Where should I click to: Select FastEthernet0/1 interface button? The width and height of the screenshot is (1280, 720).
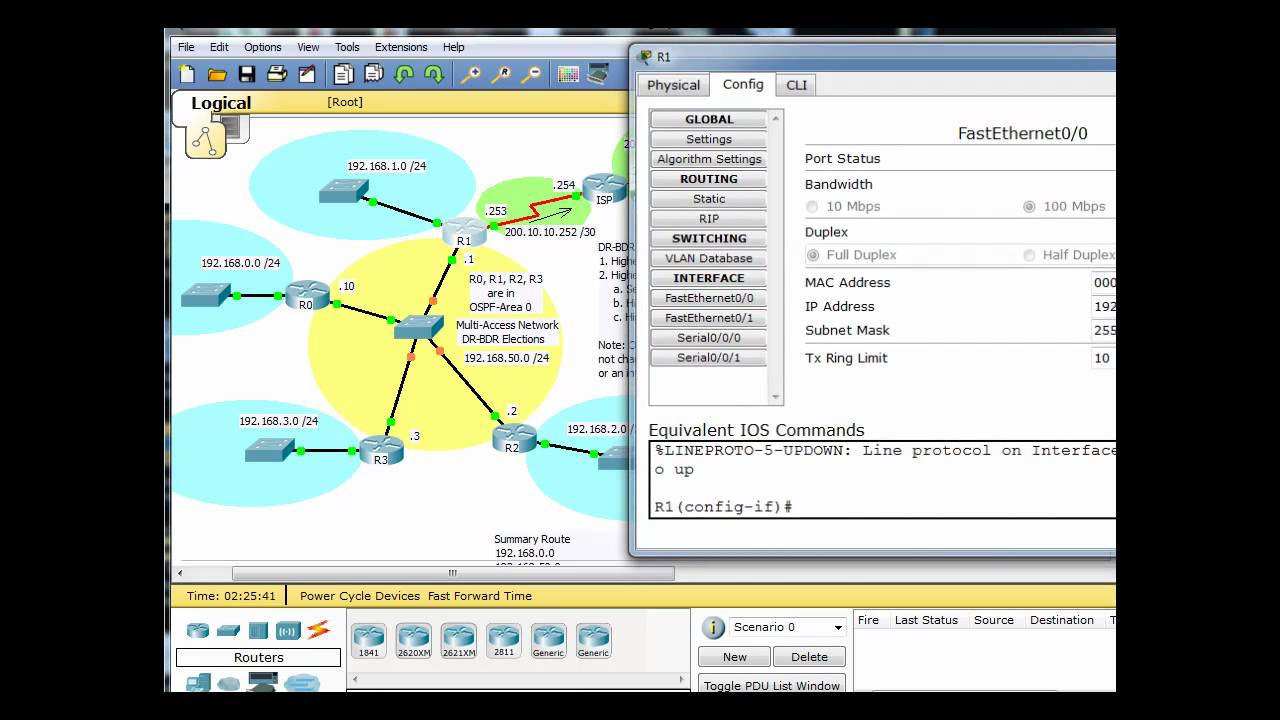pyautogui.click(x=709, y=318)
